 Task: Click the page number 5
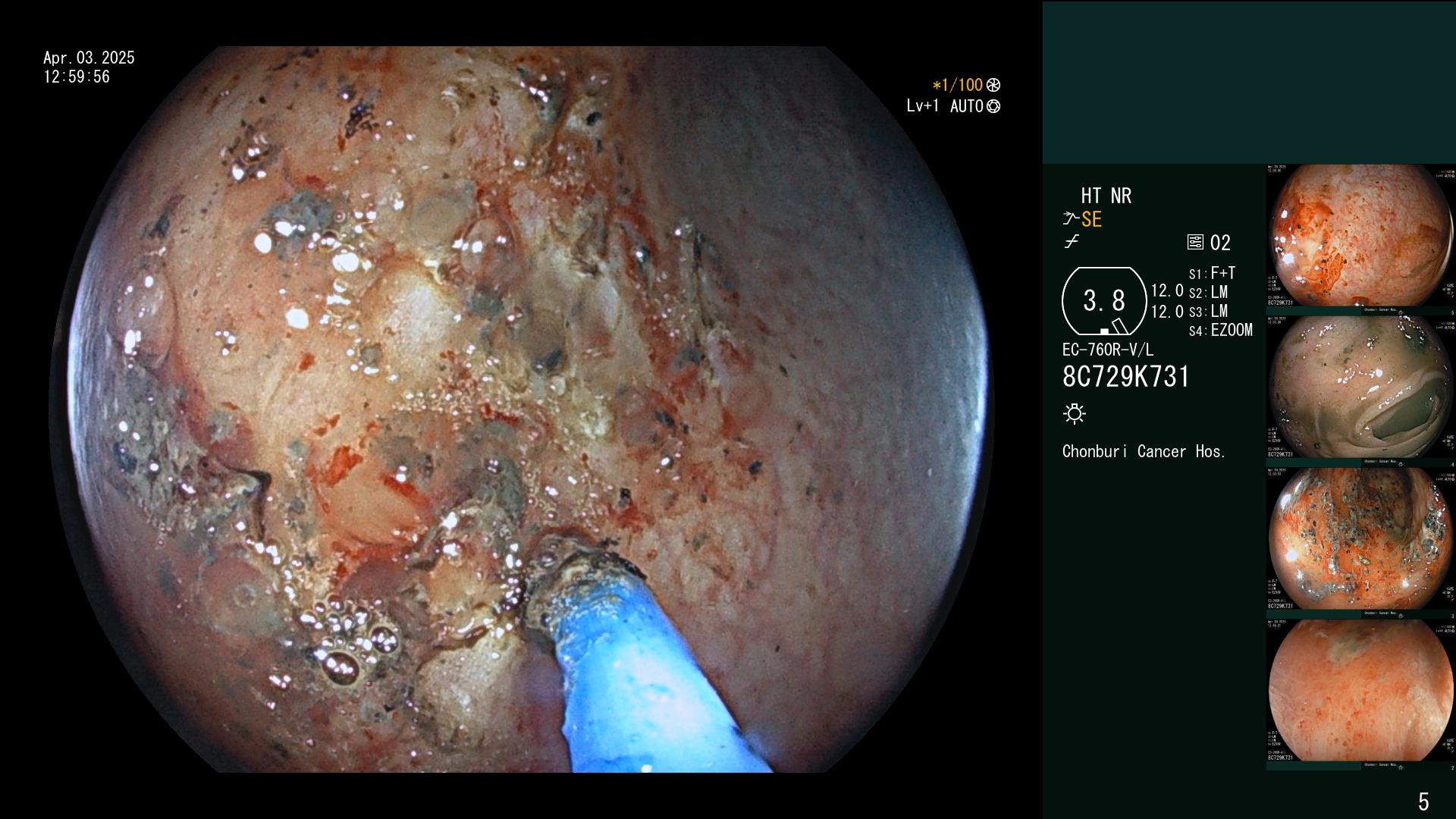pyautogui.click(x=1423, y=802)
